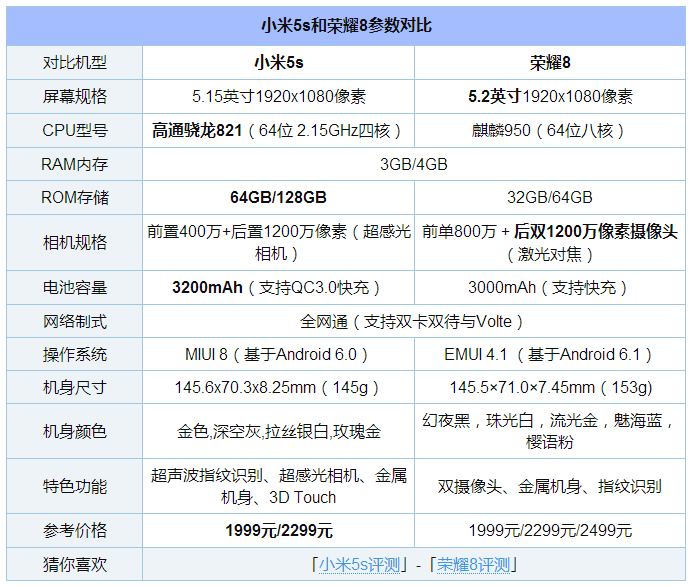695x587 pixels.
Task: Select the 双摄像头、金属机身、指纹识别 cell
Action: tap(550, 486)
